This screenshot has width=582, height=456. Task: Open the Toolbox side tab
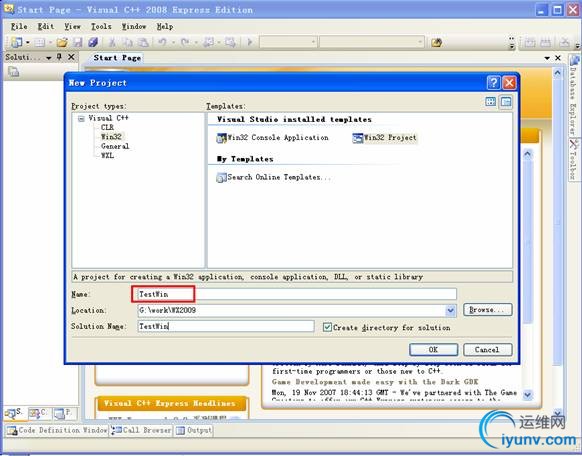(x=574, y=159)
